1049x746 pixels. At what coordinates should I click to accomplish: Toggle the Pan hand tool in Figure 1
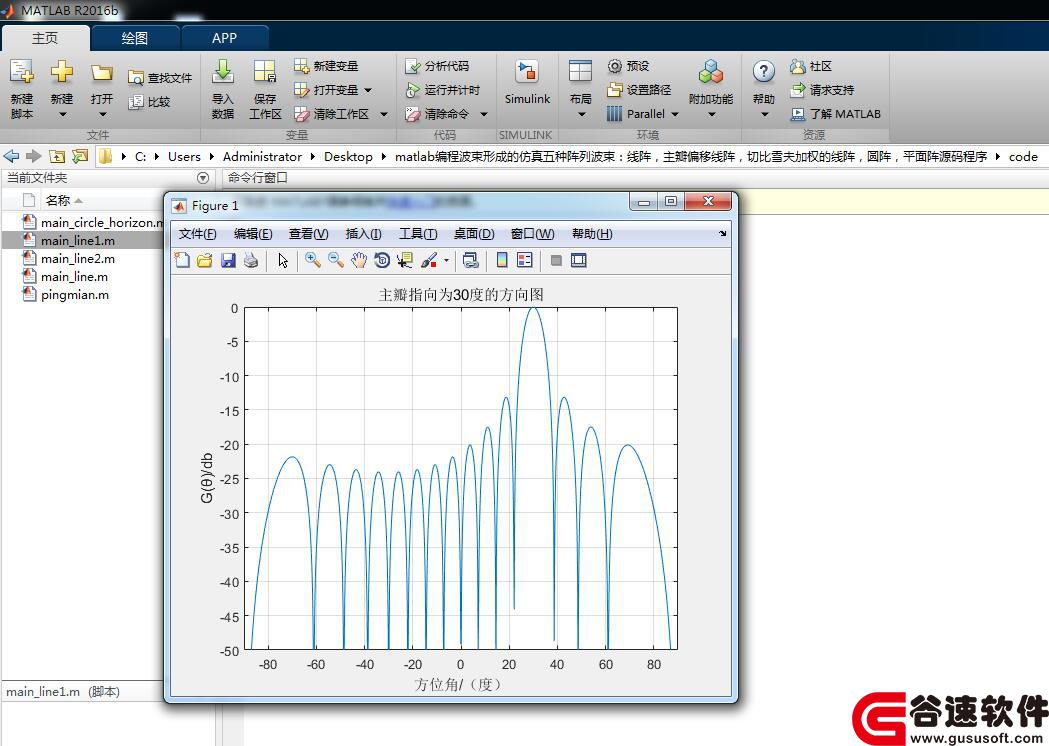(359, 260)
